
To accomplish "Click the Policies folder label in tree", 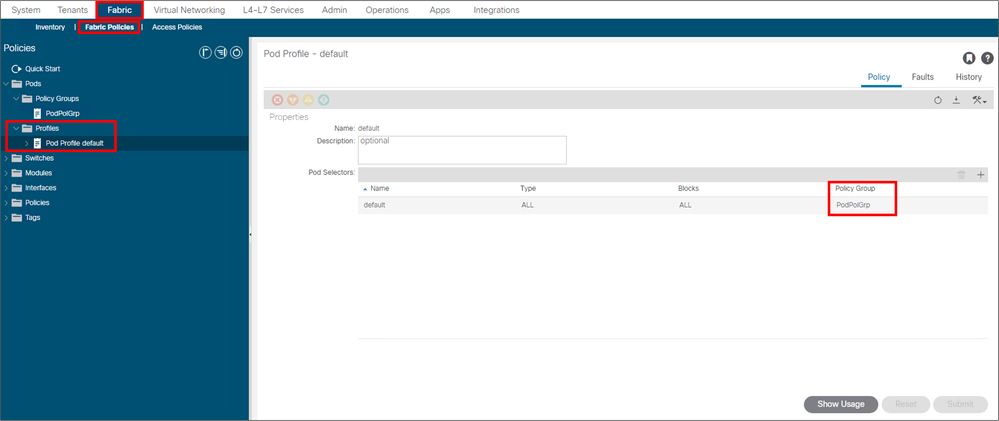I will click(x=37, y=203).
